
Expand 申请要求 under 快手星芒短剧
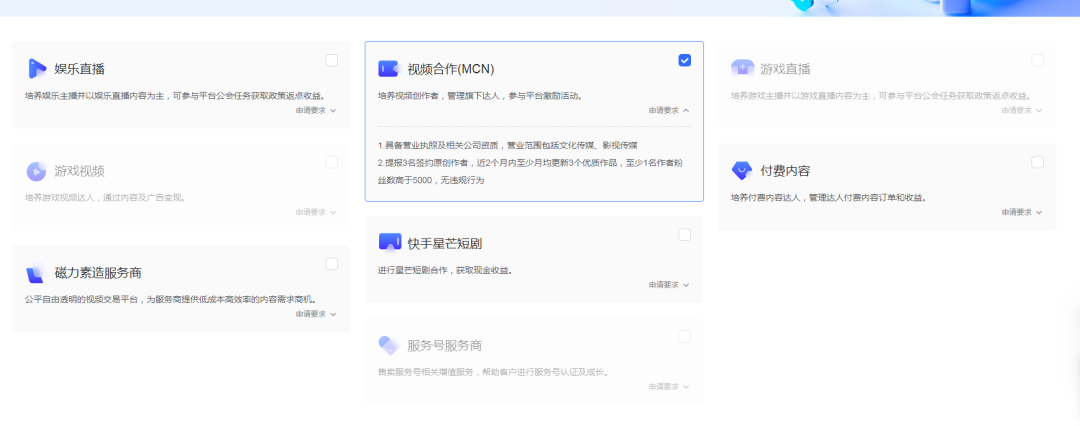click(669, 285)
